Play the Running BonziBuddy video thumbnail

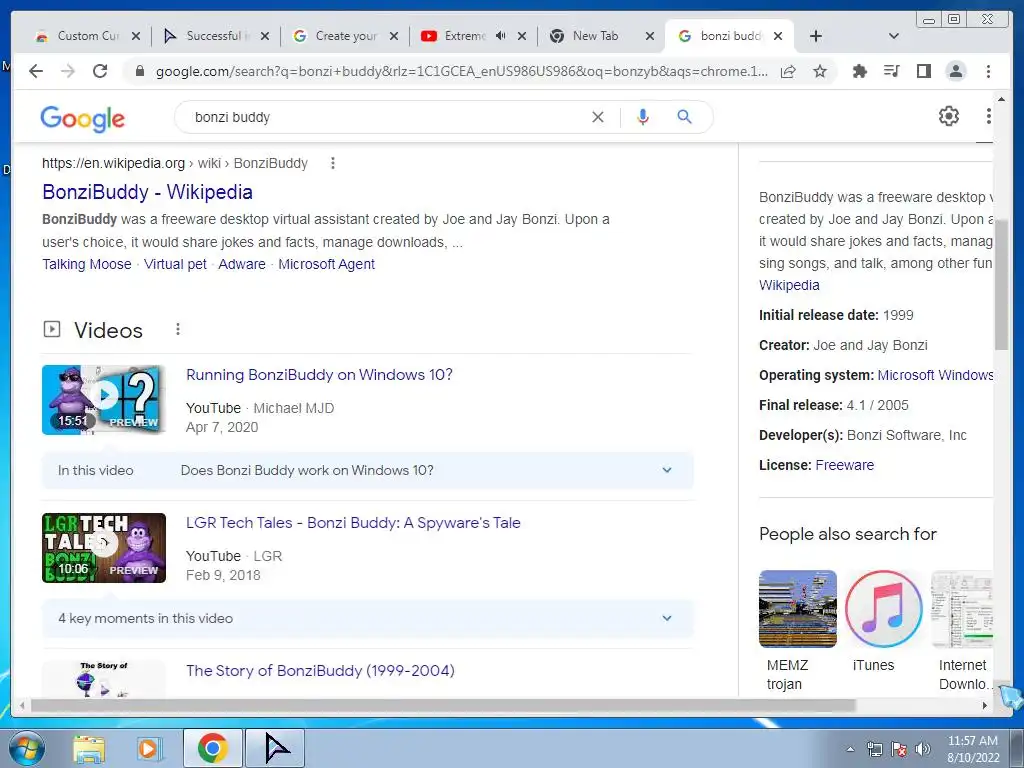point(104,400)
